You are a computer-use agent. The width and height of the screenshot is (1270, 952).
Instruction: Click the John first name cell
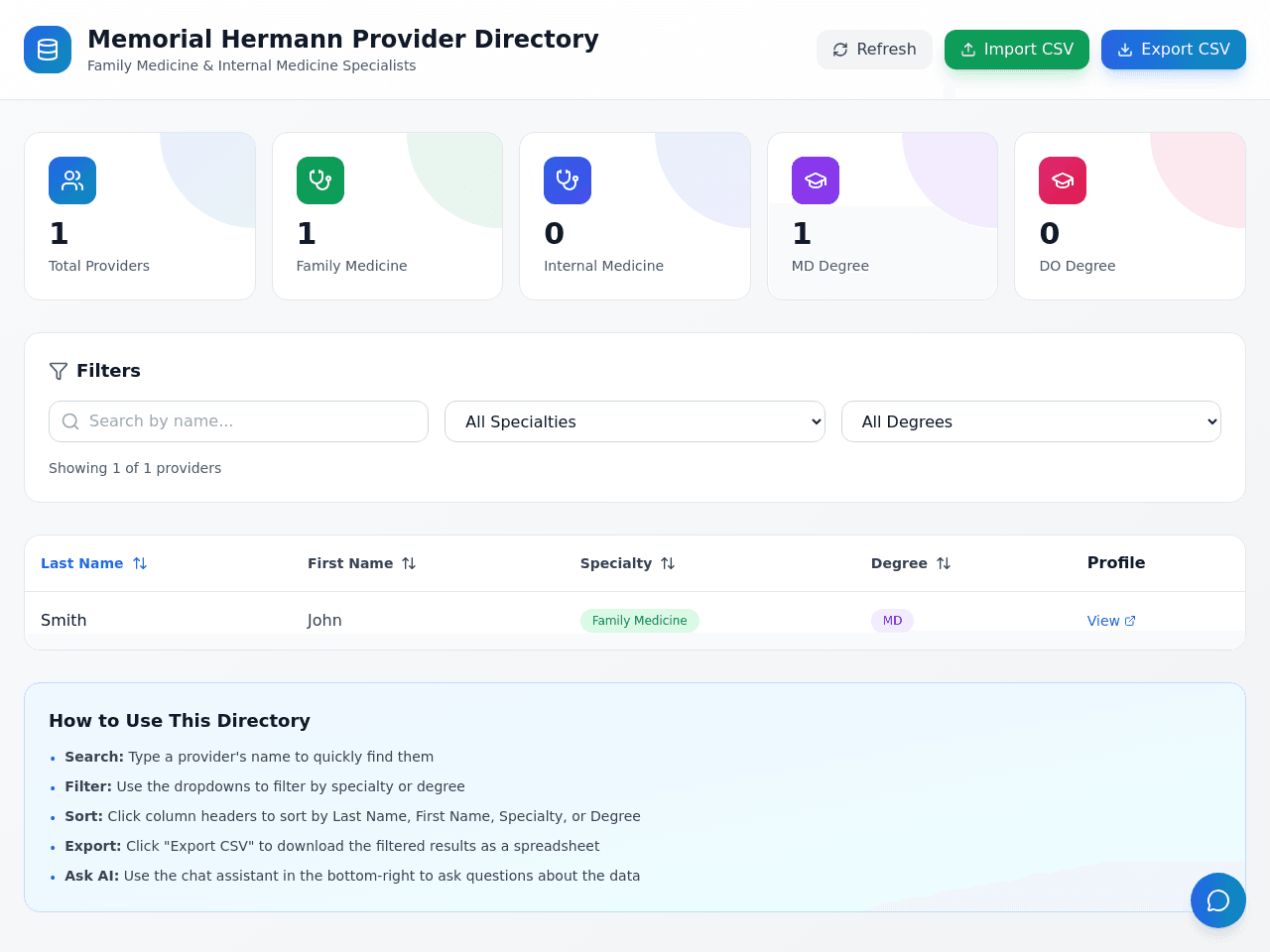pyautogui.click(x=324, y=621)
